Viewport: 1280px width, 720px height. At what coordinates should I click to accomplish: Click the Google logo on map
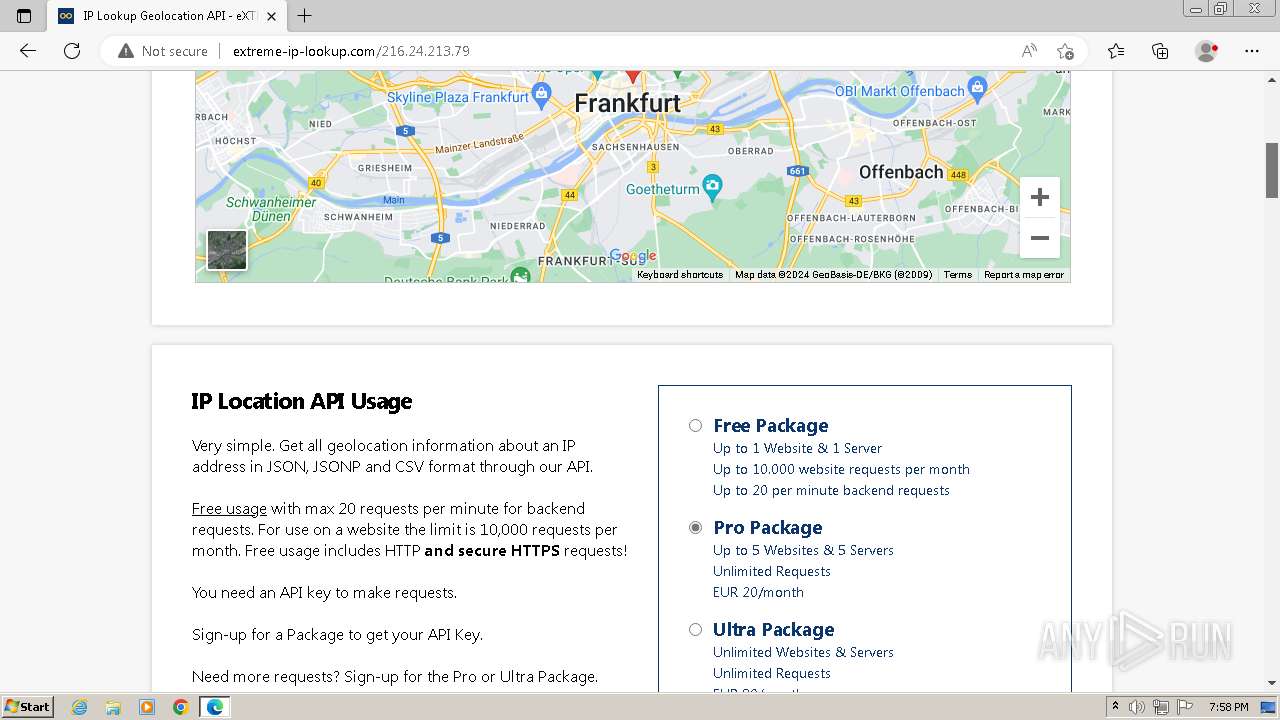[x=632, y=256]
